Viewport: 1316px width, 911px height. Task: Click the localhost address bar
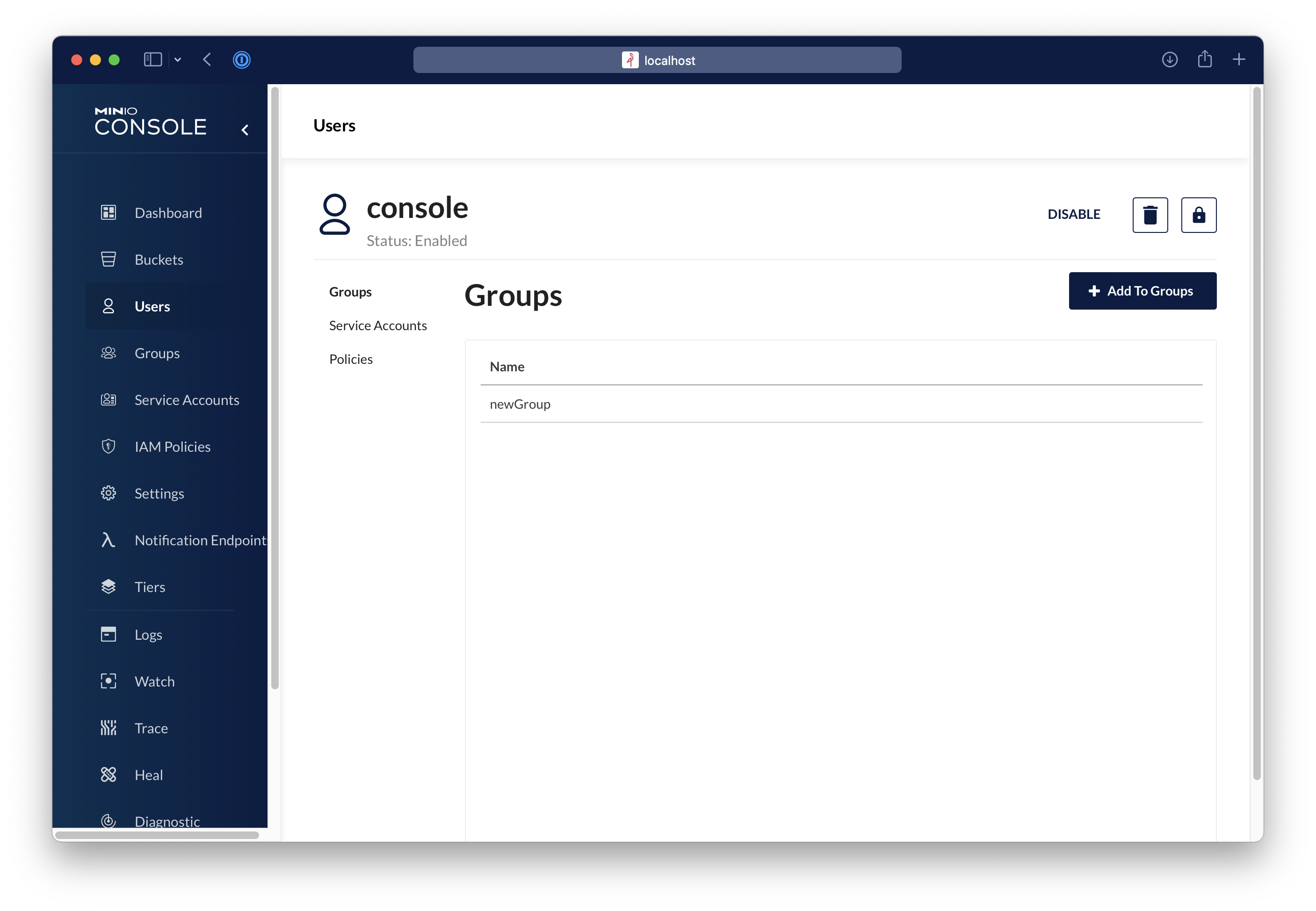click(657, 60)
